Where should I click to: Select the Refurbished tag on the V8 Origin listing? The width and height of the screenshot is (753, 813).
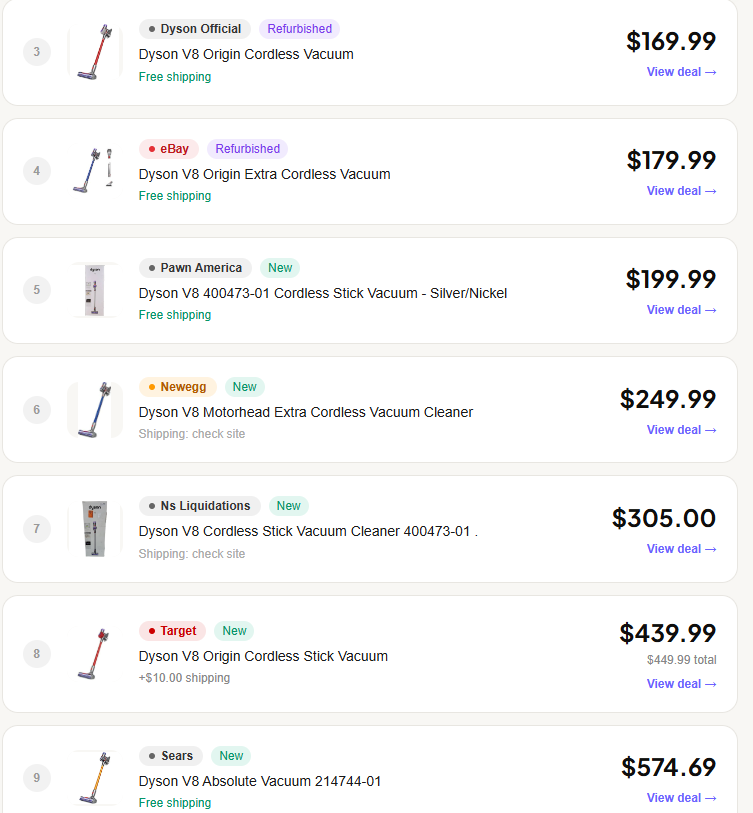click(299, 29)
